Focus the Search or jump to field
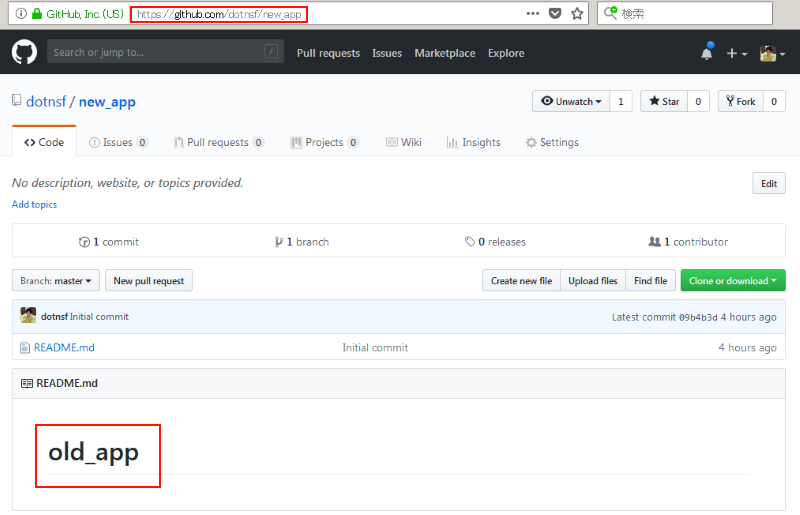The image size is (800, 515). coord(165,52)
